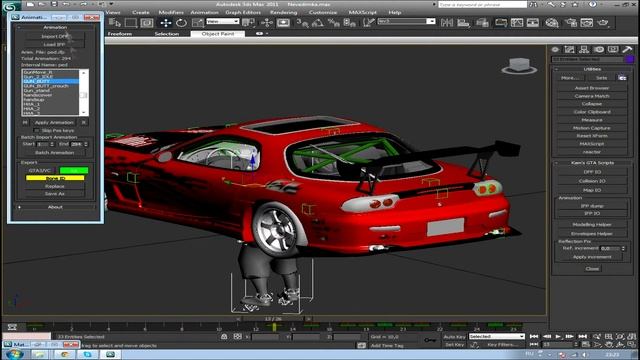Click the Select by Name toolbar icon
Viewport: 640px width, 360px height.
[115, 22]
